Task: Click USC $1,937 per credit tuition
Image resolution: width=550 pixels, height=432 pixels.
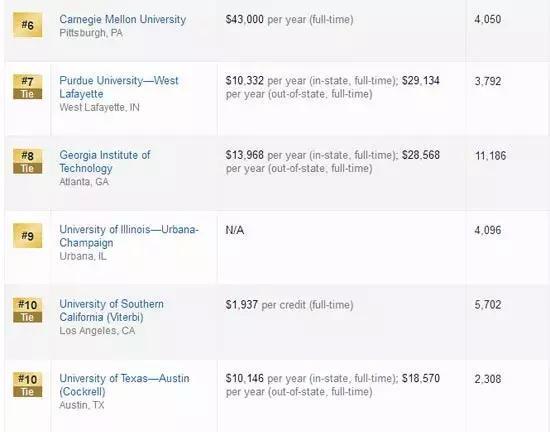Action: (x=289, y=305)
